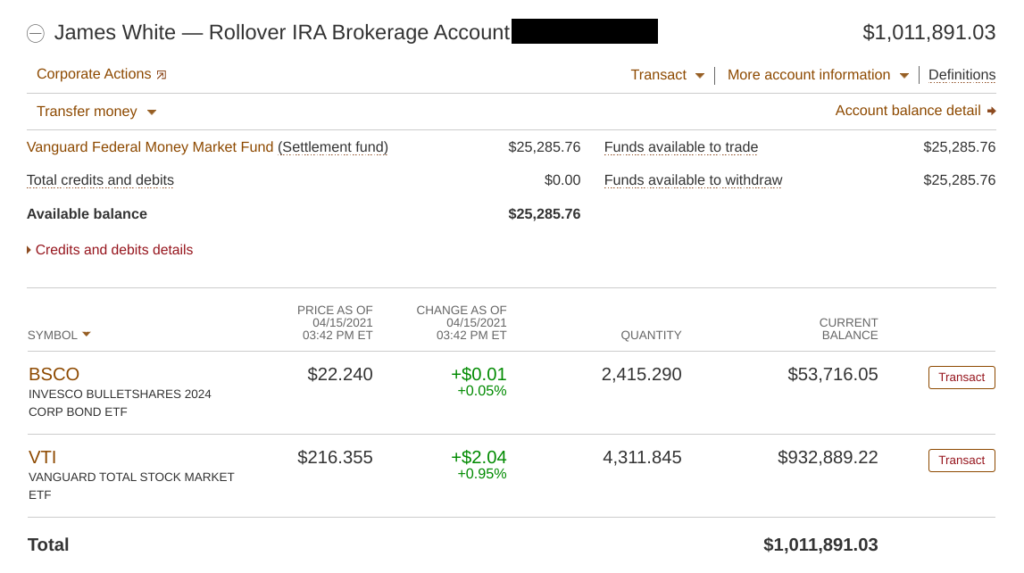Click Total credits and debits term
Viewport: 1024px width, 573px height.
(100, 180)
